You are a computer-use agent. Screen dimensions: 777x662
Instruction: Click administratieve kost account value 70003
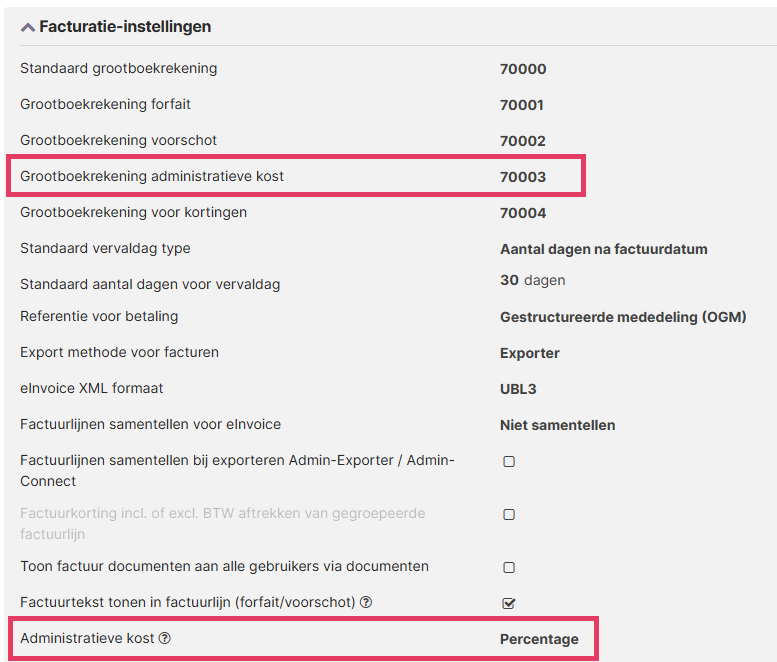523,177
